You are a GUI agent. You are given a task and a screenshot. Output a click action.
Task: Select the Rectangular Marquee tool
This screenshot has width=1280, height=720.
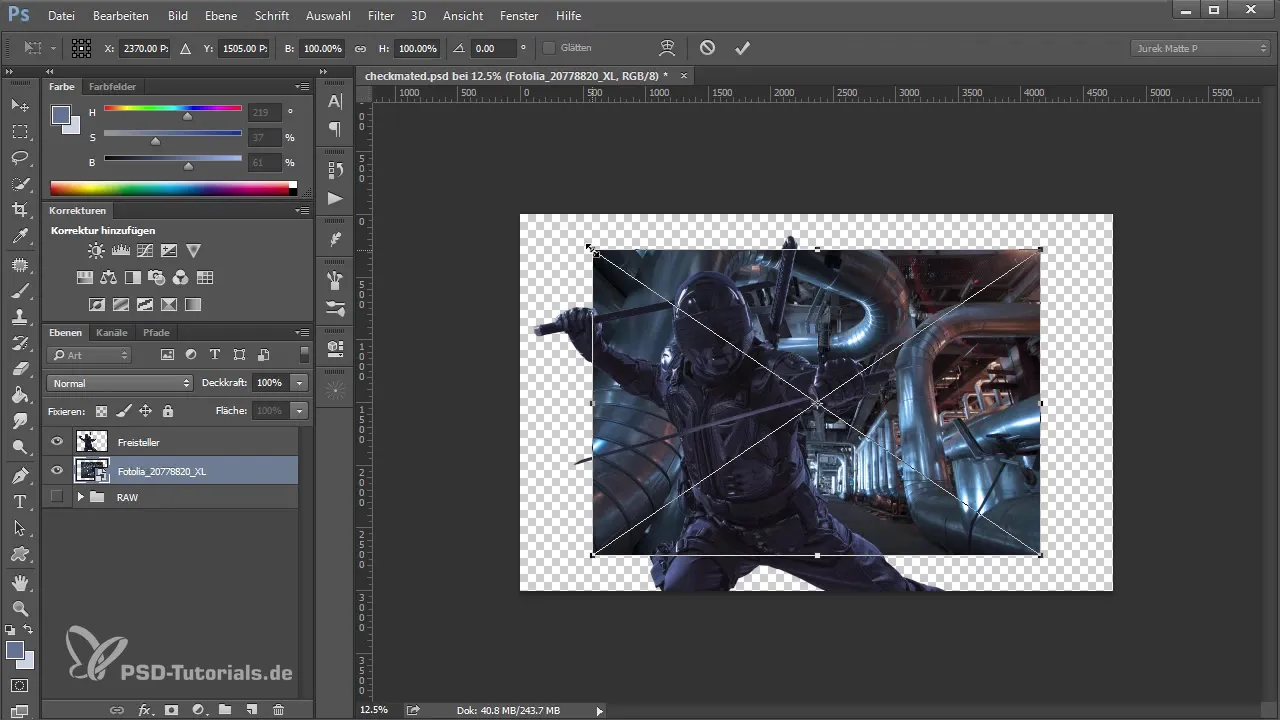click(20, 132)
